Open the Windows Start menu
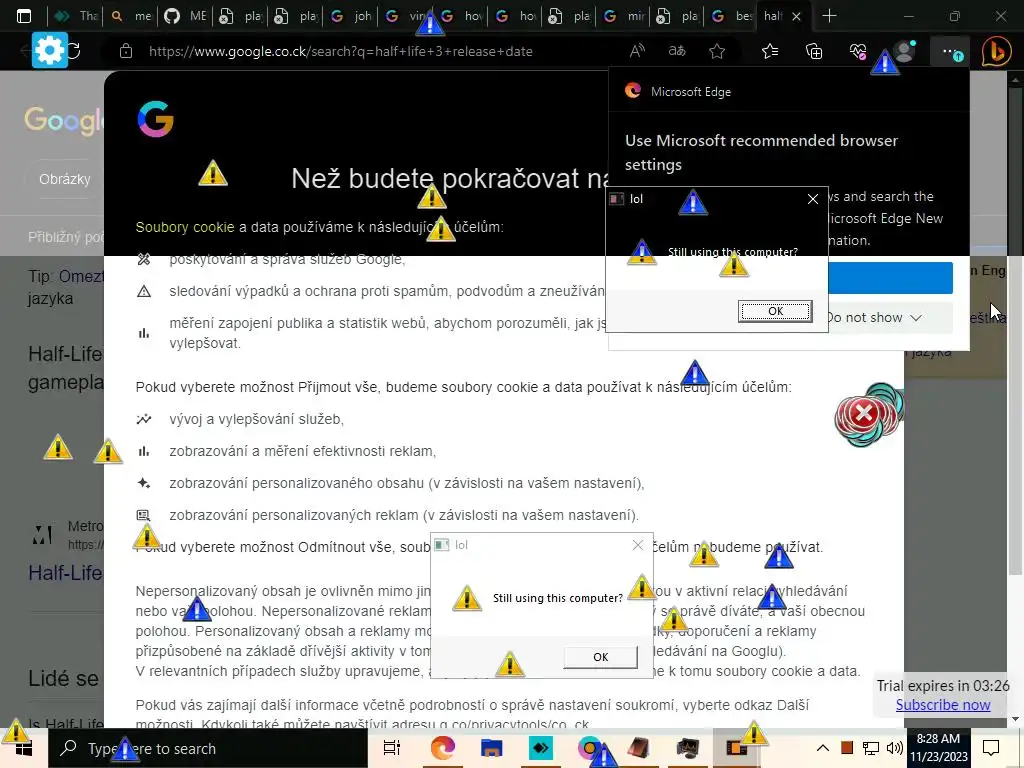Image resolution: width=1024 pixels, height=768 pixels. (x=24, y=748)
